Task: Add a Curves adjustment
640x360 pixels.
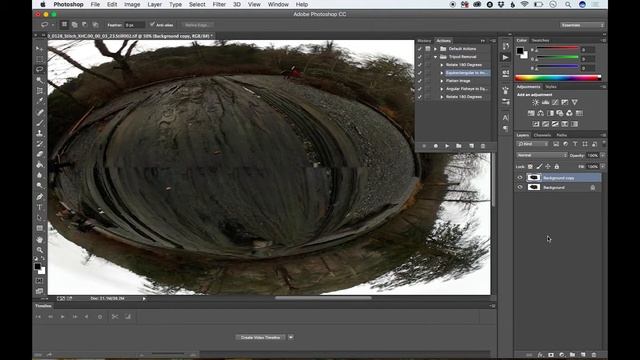Action: pos(555,102)
